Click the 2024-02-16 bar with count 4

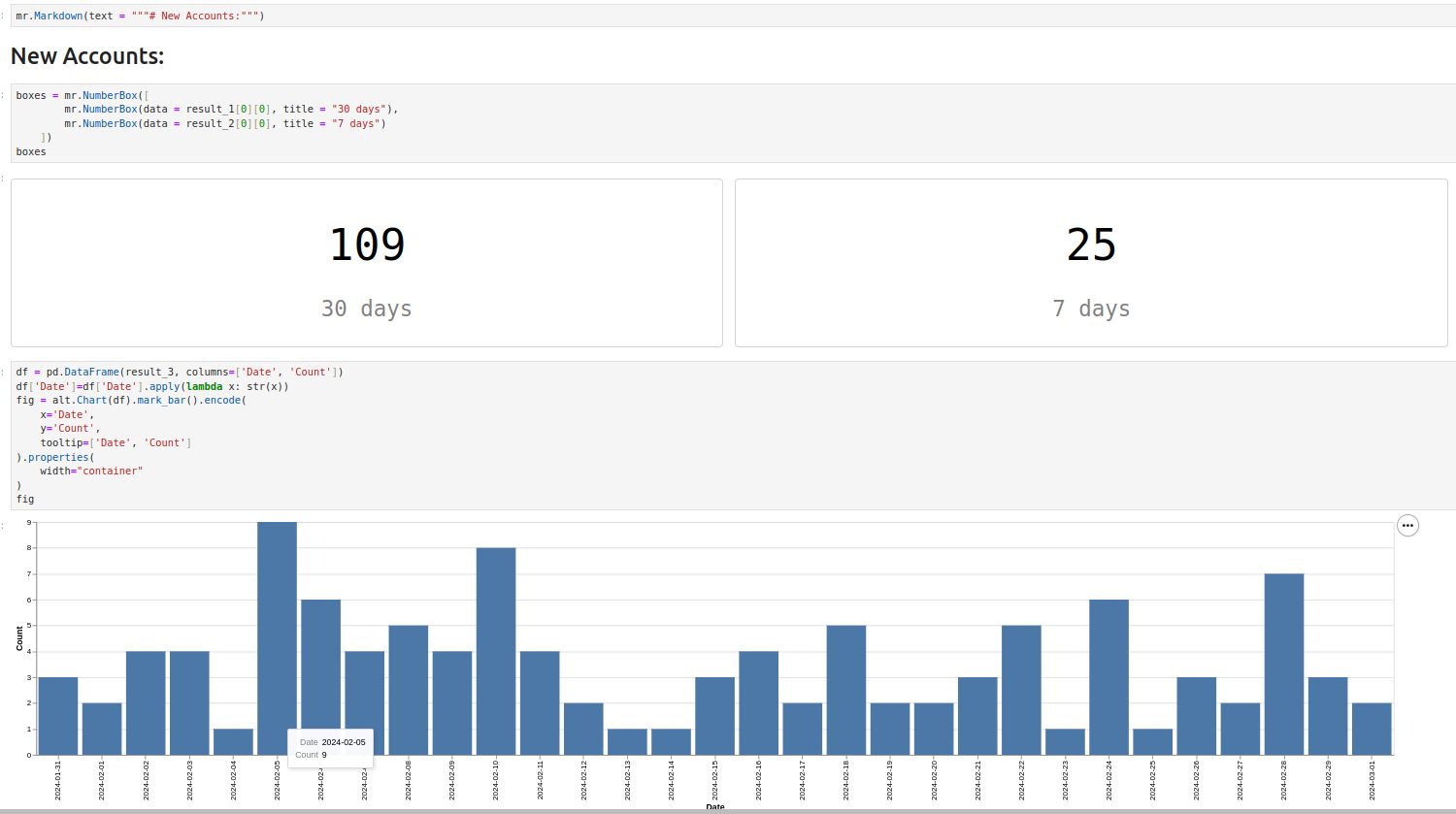(758, 703)
